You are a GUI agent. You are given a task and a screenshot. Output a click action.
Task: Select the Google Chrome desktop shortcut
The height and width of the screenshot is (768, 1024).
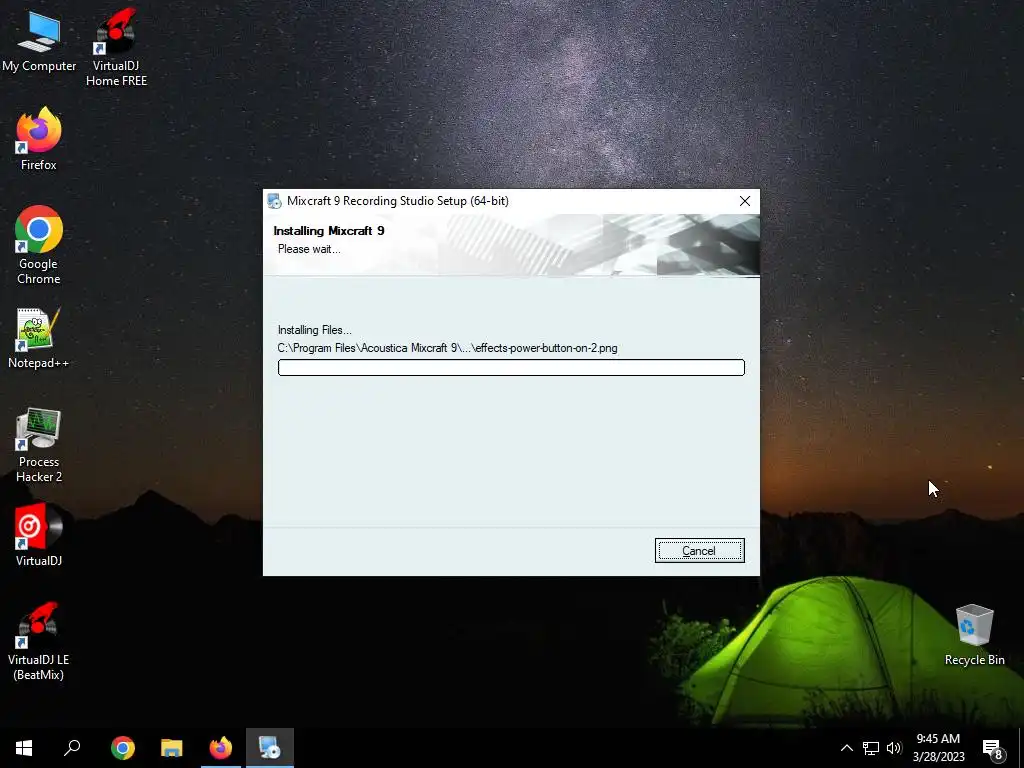[x=39, y=246]
